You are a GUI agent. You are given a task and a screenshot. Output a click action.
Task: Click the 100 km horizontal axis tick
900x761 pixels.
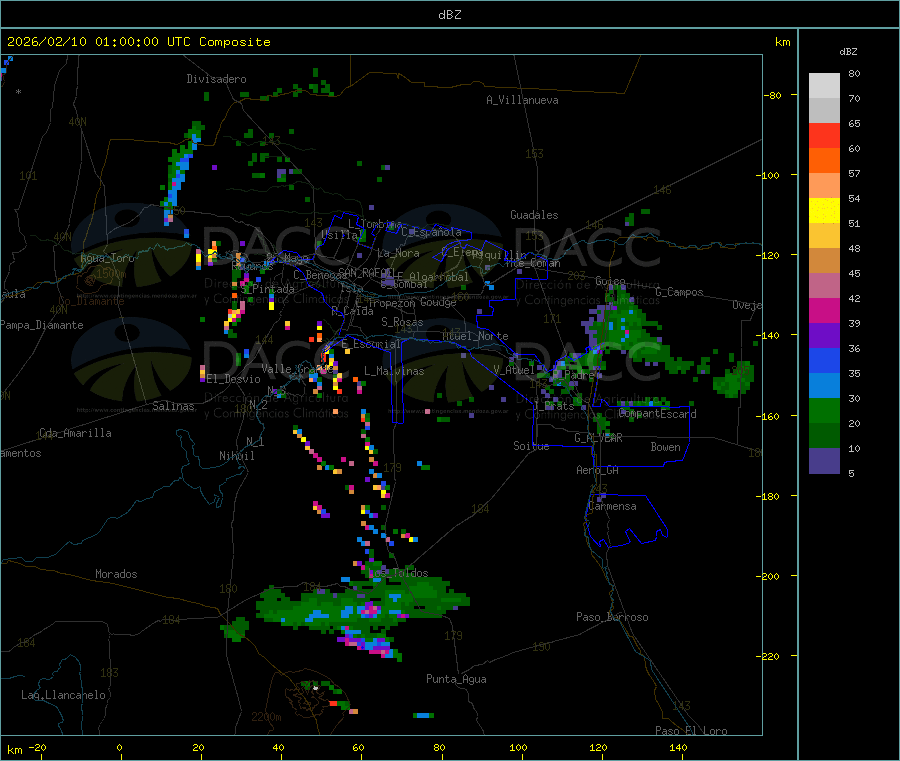coord(518,747)
